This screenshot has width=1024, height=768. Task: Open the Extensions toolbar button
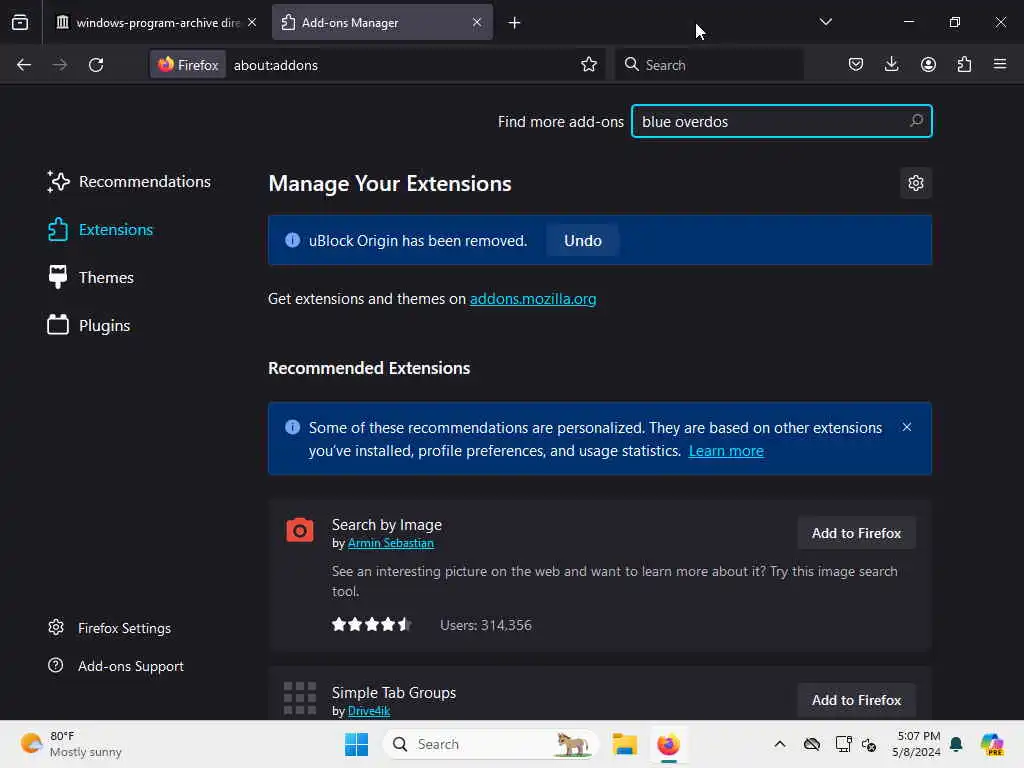coord(964,64)
